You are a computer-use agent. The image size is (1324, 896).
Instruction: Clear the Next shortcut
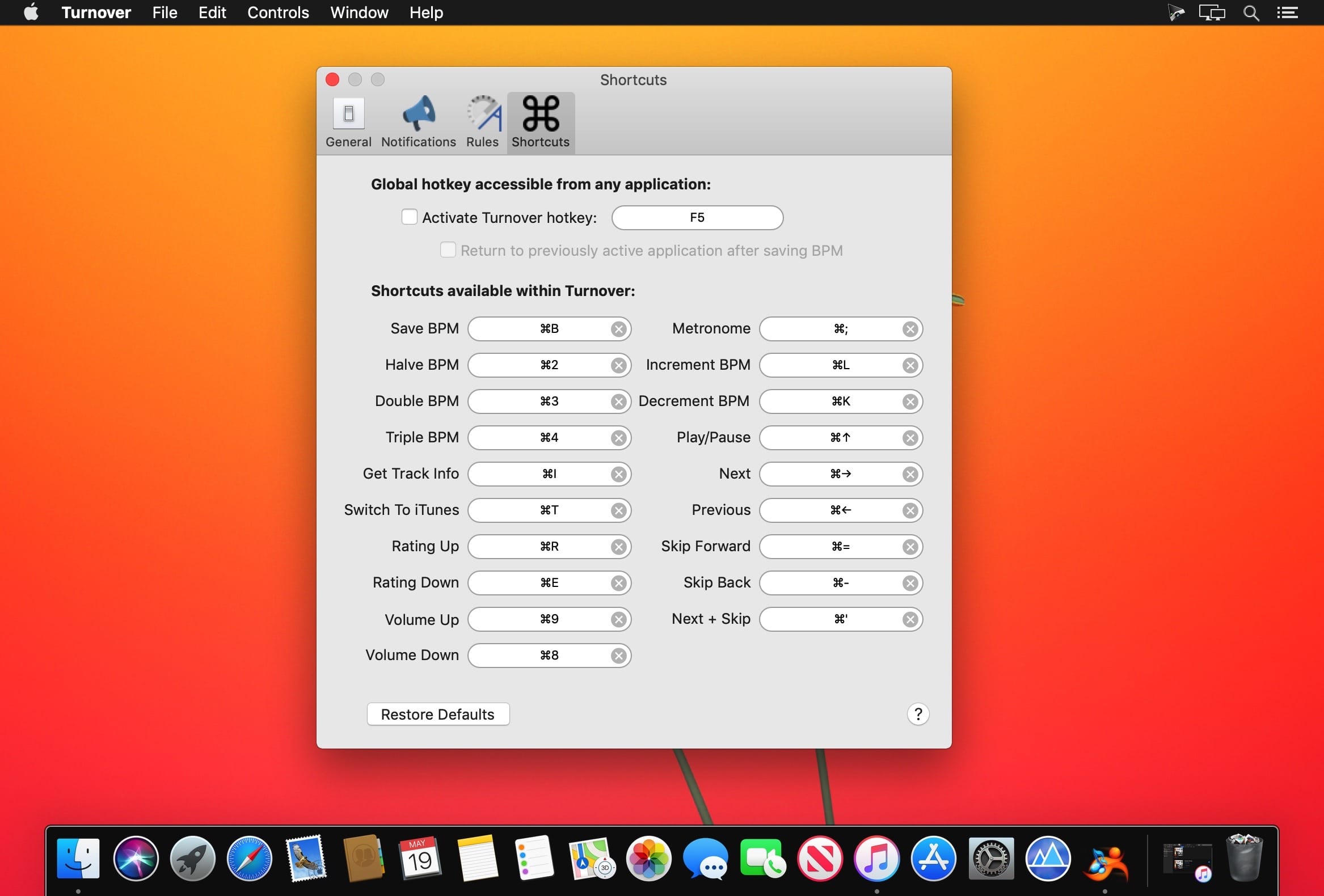coord(910,474)
